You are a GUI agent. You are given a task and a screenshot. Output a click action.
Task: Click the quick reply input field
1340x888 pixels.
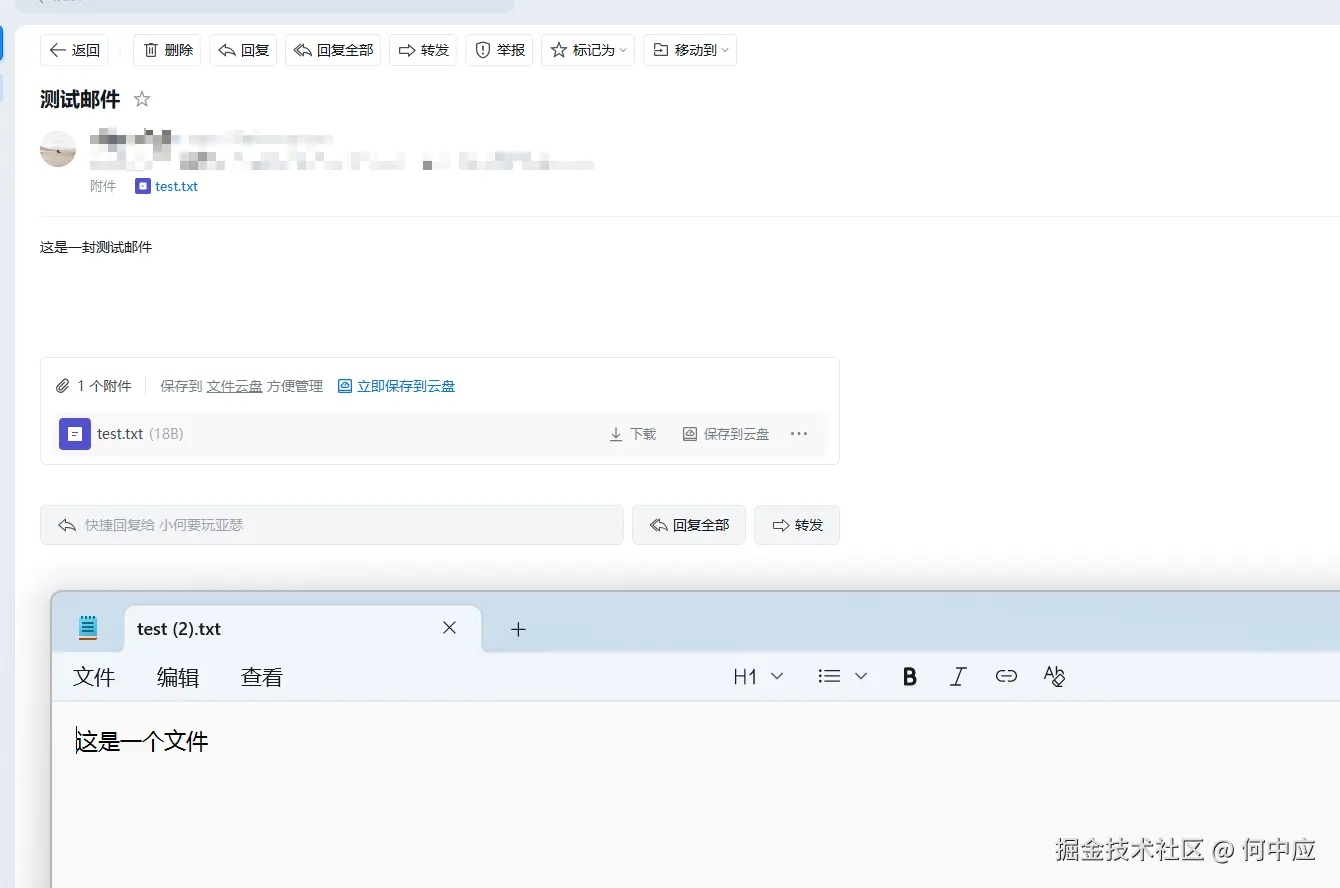pyautogui.click(x=330, y=524)
